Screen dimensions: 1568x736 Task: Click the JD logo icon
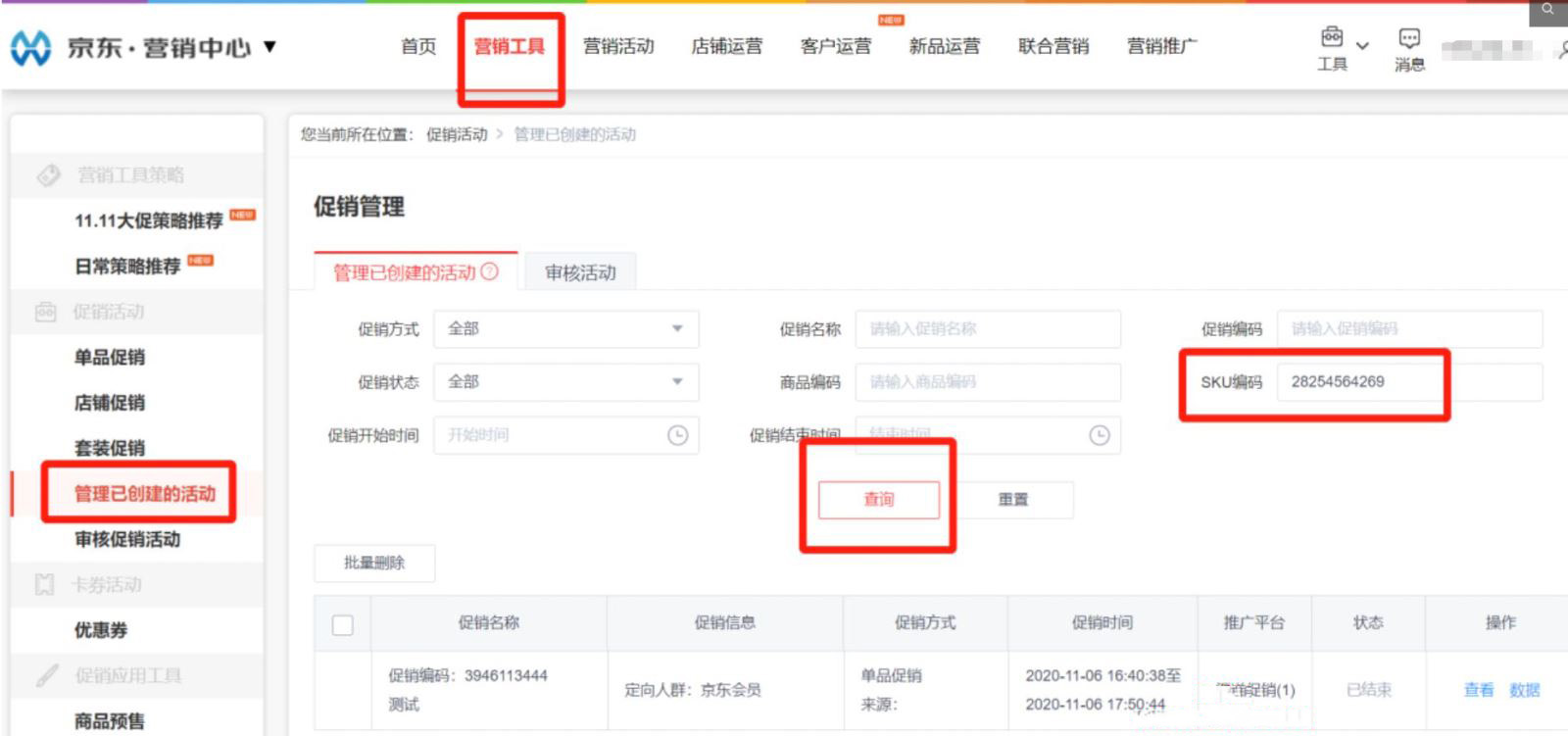coord(30,47)
